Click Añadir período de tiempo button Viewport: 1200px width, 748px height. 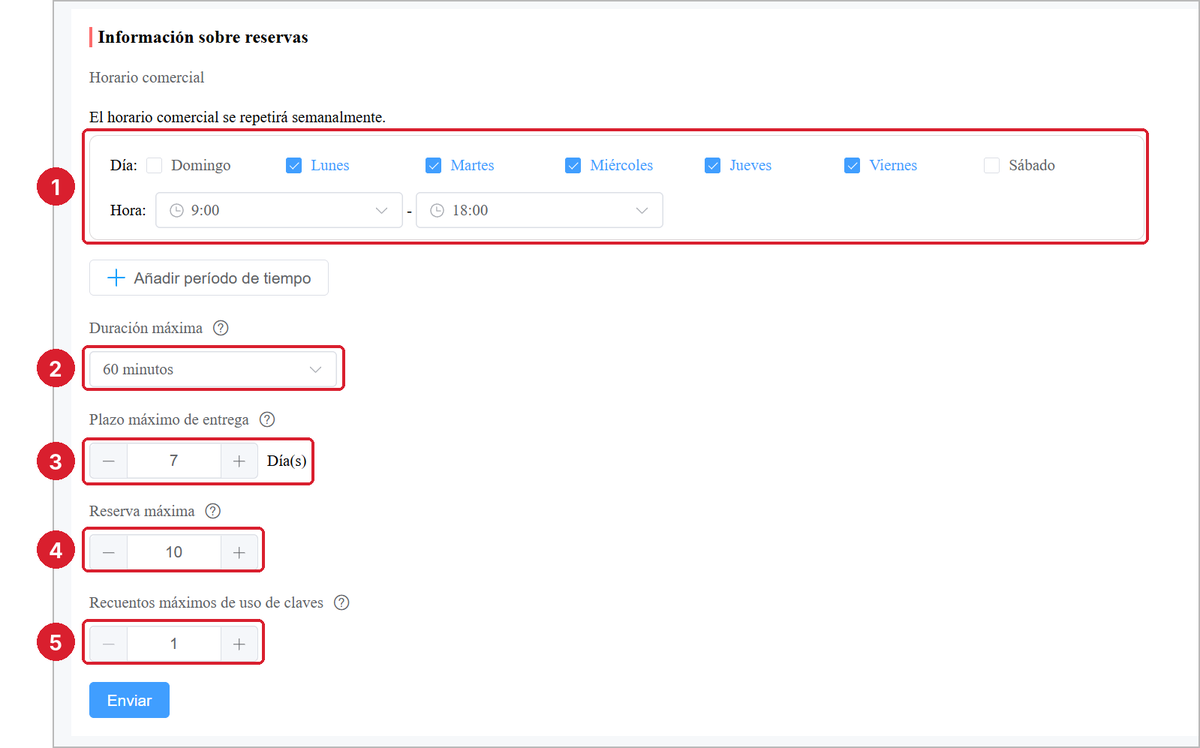[x=209, y=278]
